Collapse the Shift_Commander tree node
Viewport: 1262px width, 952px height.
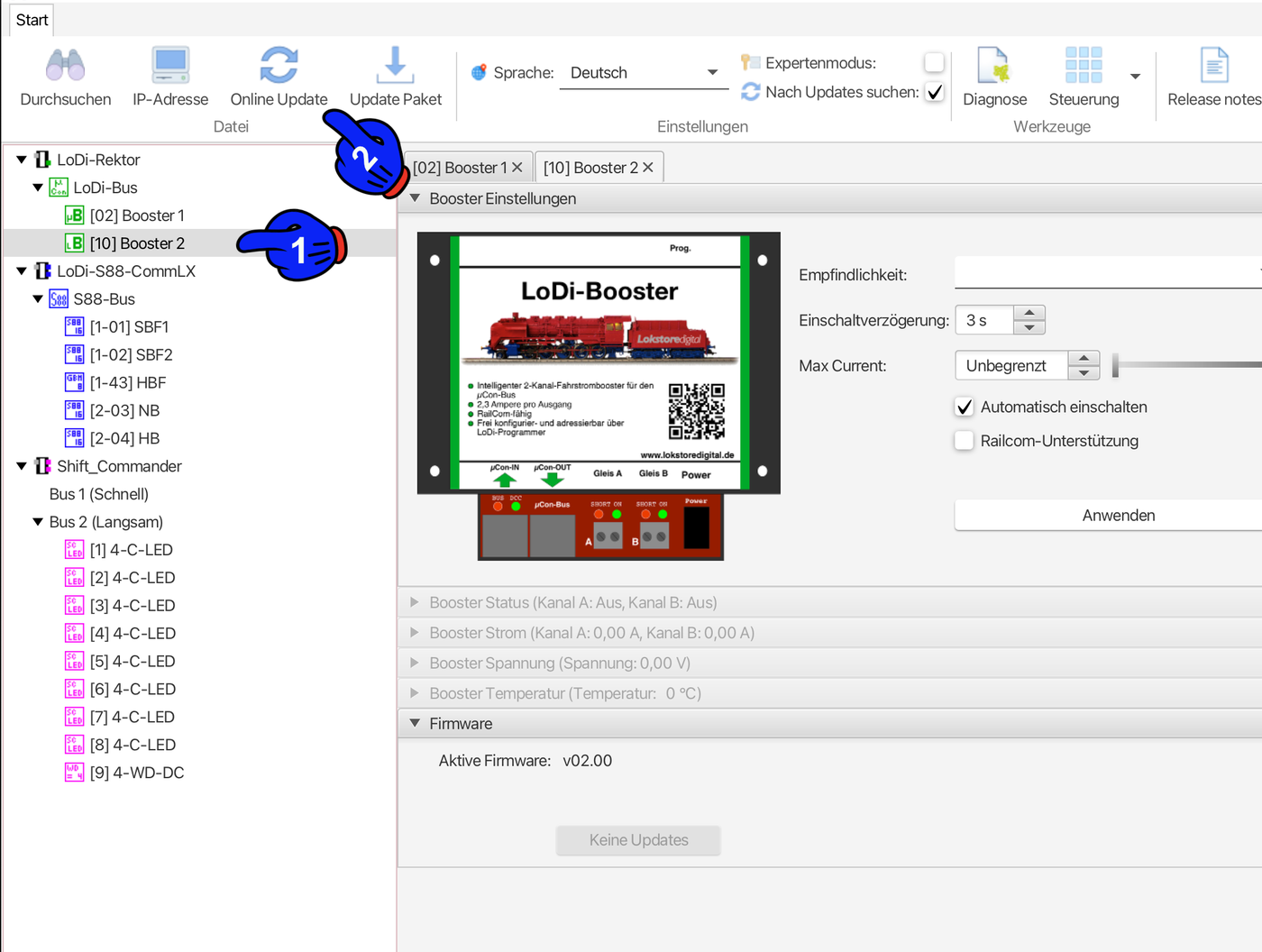pyautogui.click(x=22, y=466)
